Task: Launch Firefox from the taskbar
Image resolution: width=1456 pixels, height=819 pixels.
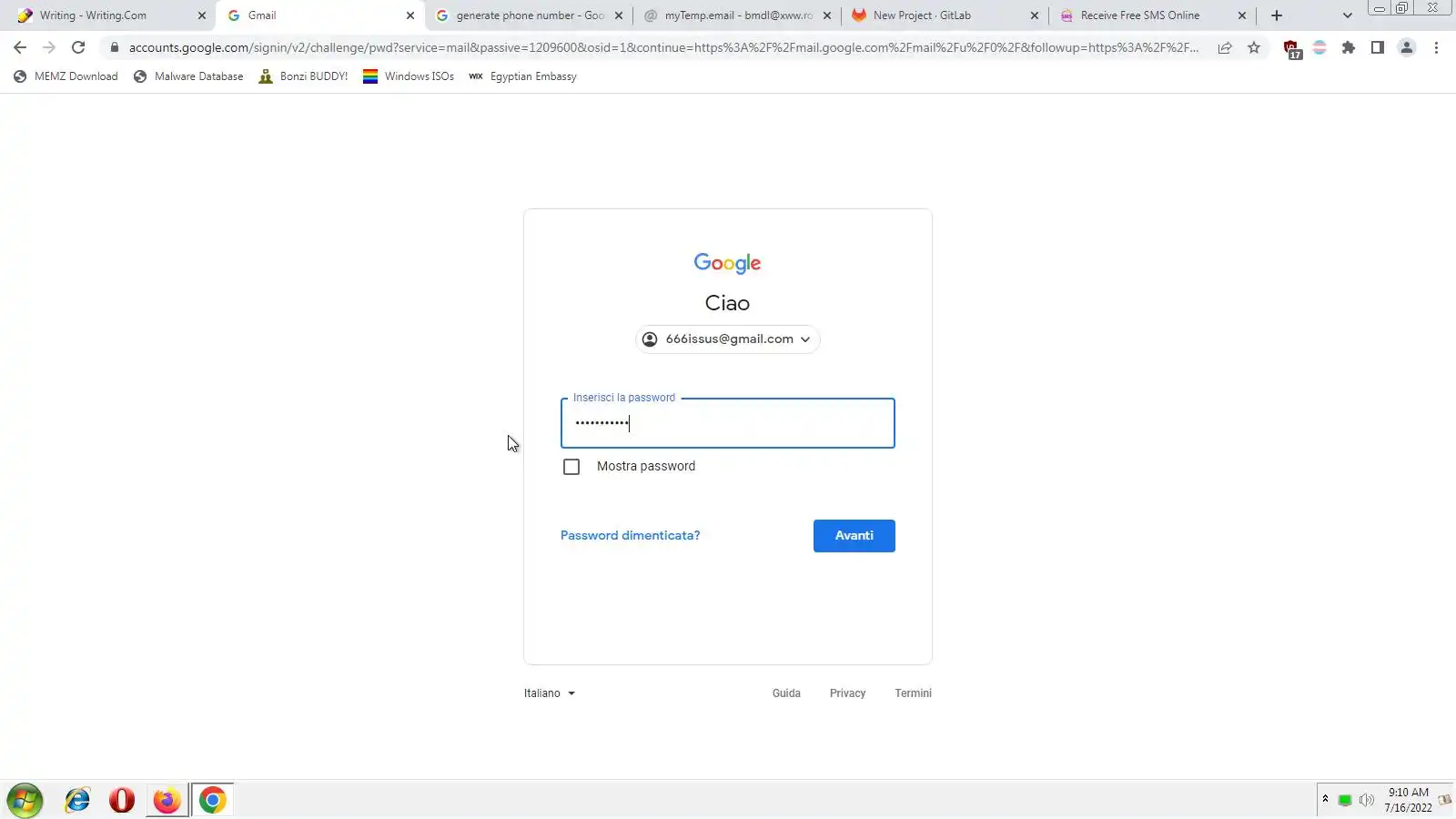Action: click(167, 800)
